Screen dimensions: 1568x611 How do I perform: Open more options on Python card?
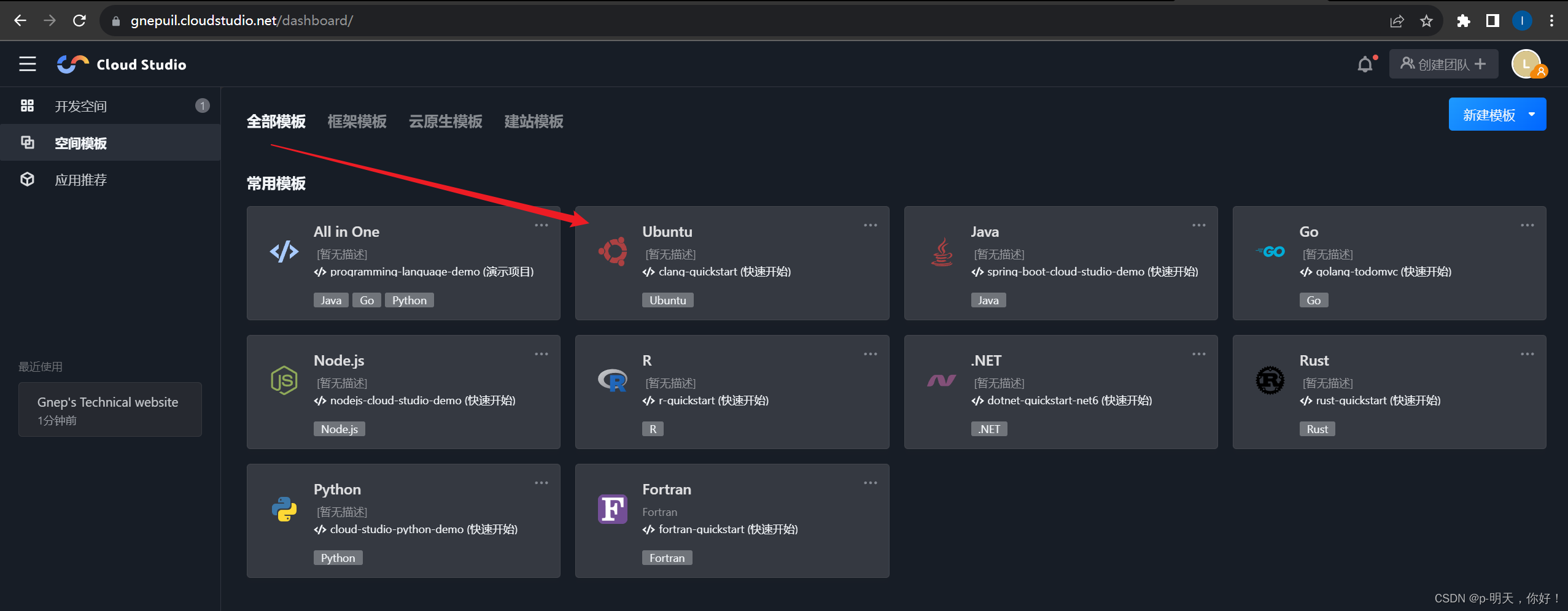click(541, 483)
